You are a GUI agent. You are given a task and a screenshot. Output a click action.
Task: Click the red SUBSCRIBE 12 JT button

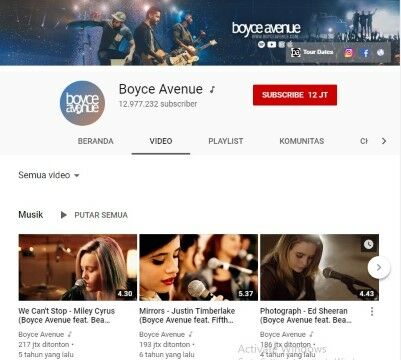coord(295,95)
